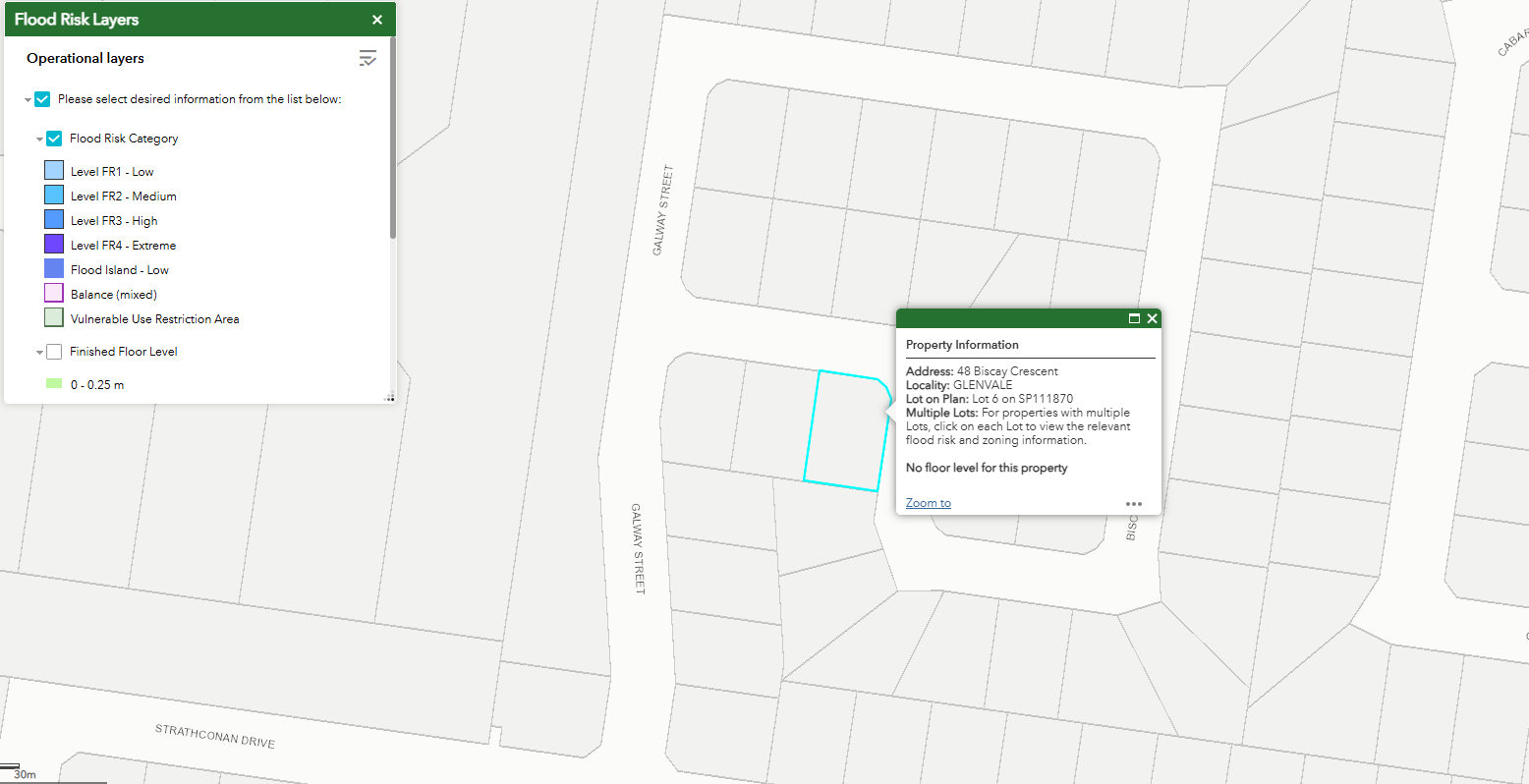Collapse the Finished Floor Level legend arrow
The image size is (1529, 784).
tap(39, 353)
